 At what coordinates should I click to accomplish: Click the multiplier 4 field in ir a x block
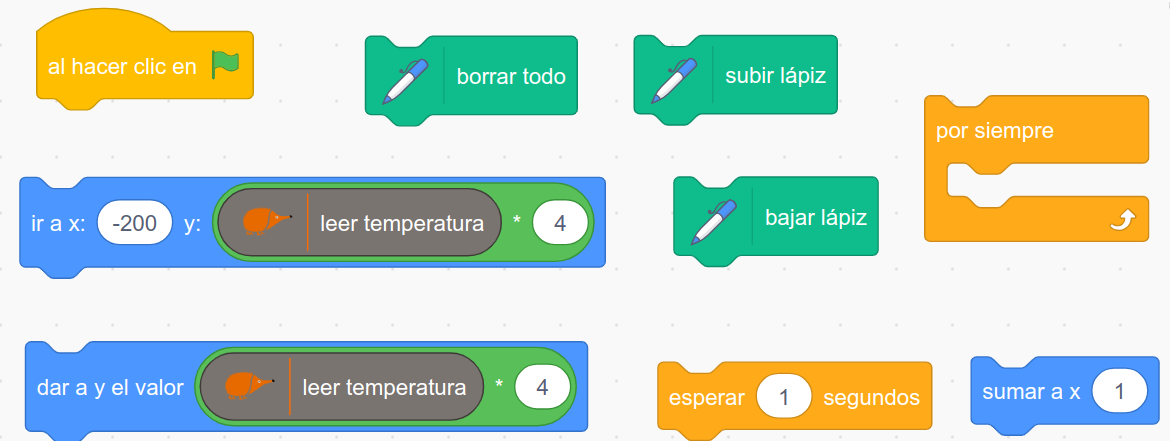tap(560, 222)
